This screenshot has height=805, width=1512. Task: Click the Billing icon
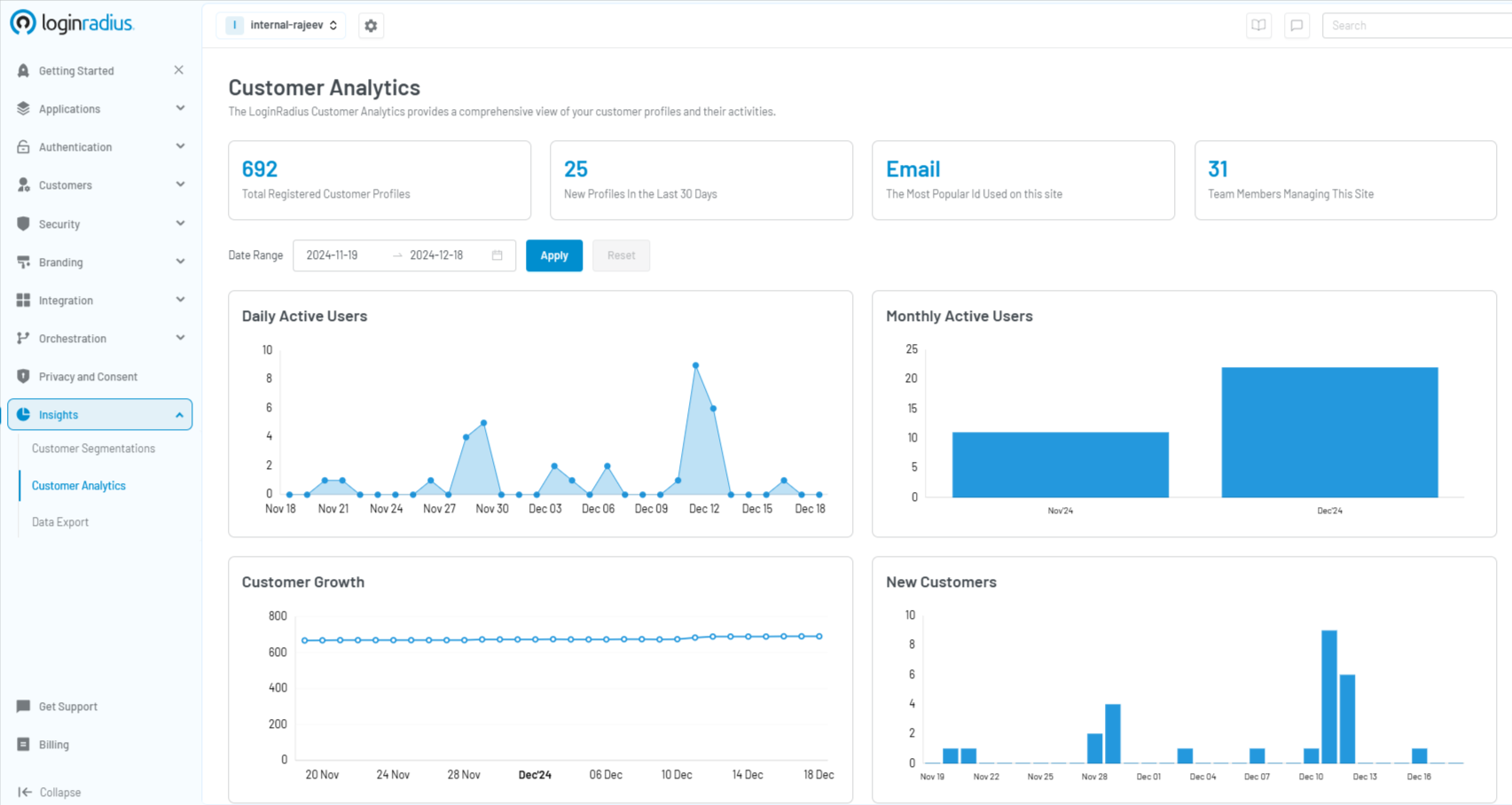24,745
